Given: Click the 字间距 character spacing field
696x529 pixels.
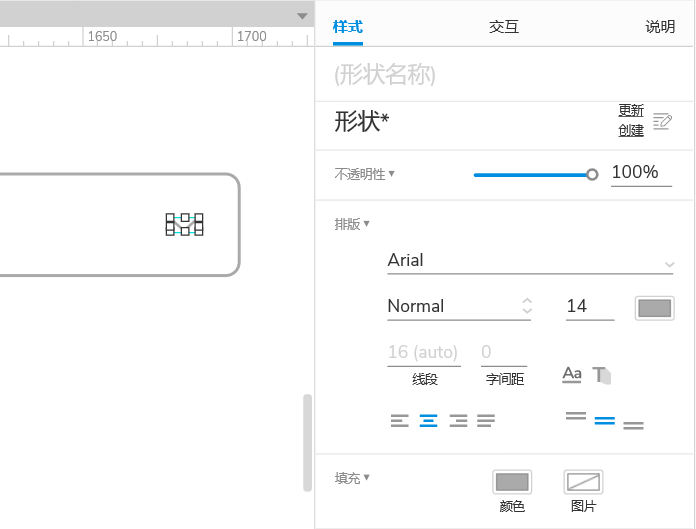Looking at the screenshot, I should coord(504,353).
